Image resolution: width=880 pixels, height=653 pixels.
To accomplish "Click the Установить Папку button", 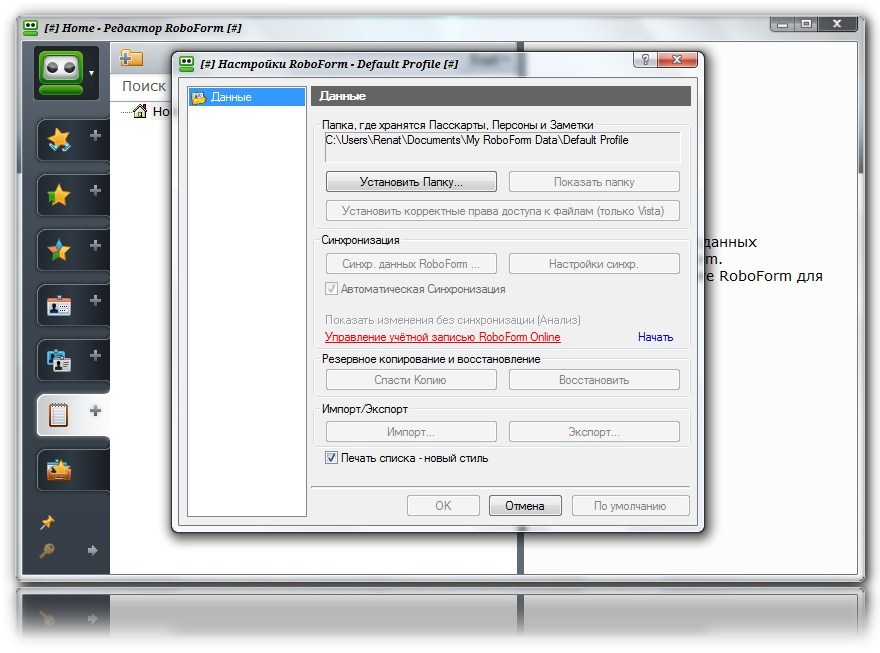I will point(411,182).
